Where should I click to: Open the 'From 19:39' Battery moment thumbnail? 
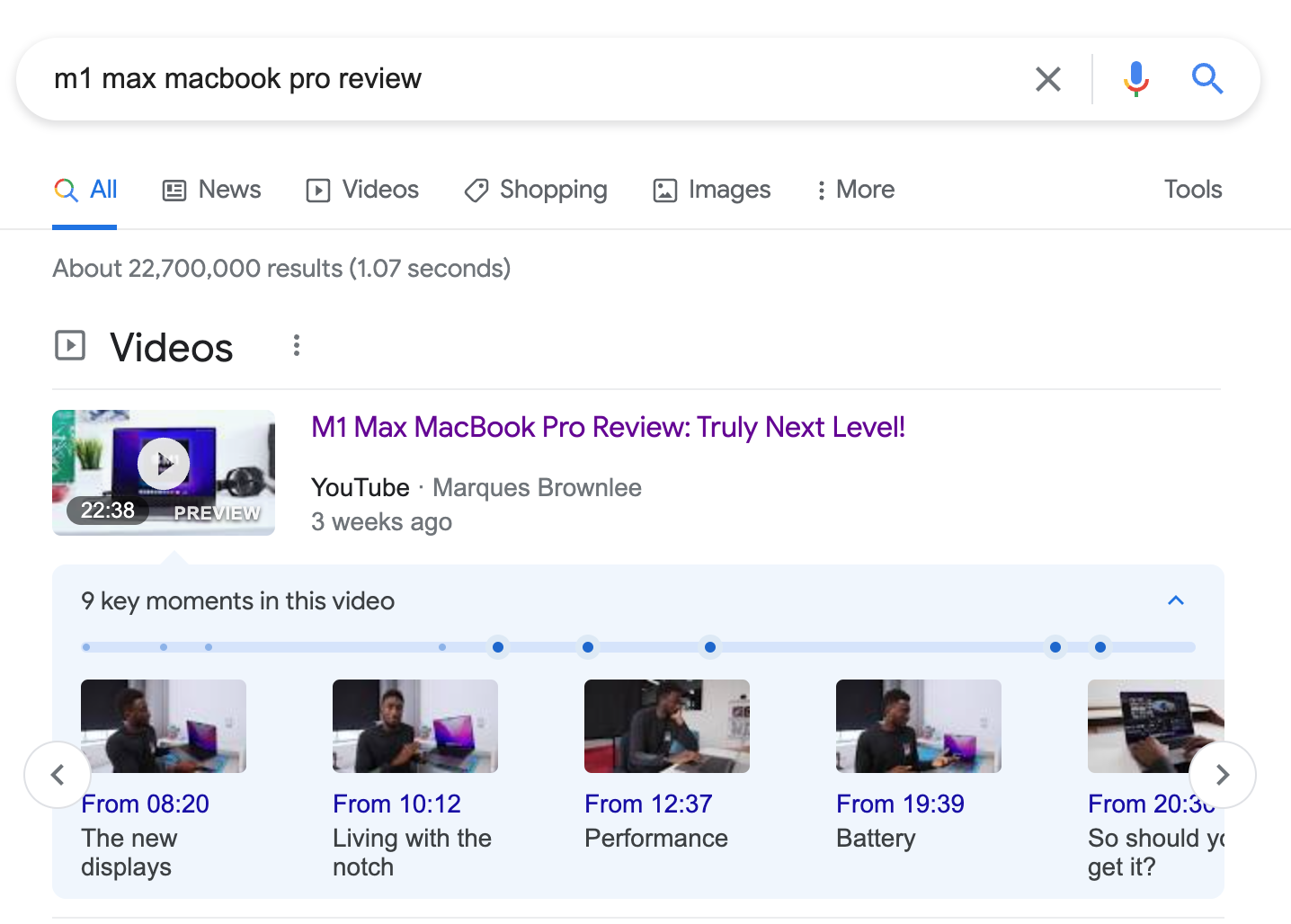click(919, 726)
